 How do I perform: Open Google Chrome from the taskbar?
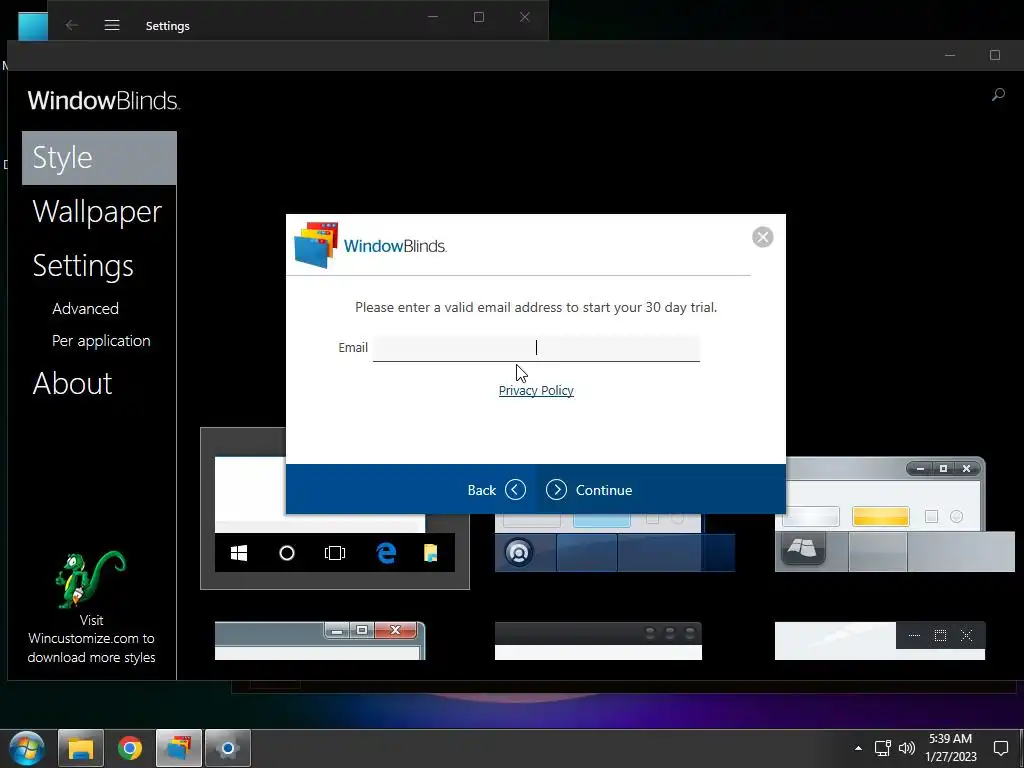[x=130, y=748]
